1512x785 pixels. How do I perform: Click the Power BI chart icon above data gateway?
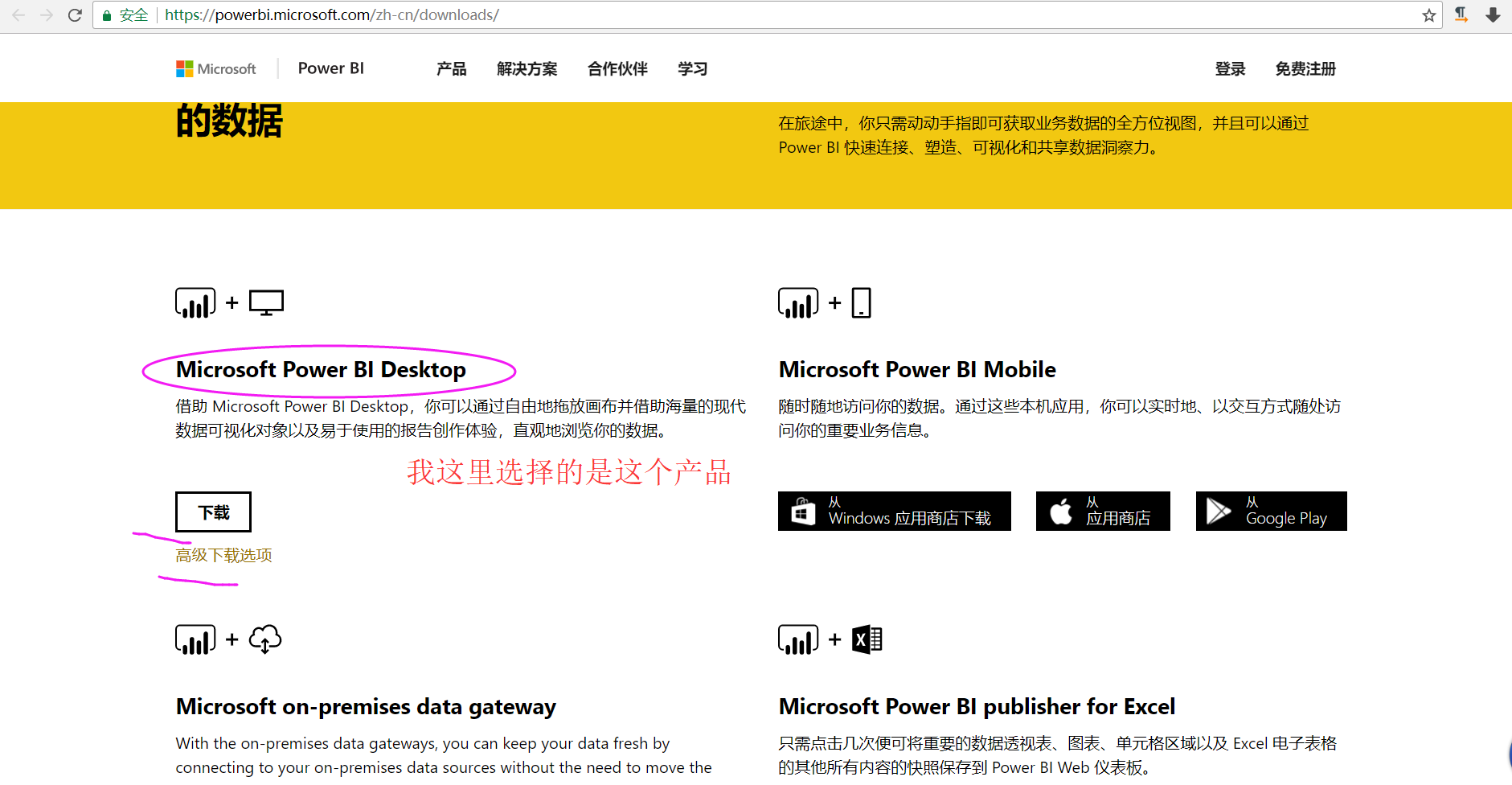coord(195,640)
